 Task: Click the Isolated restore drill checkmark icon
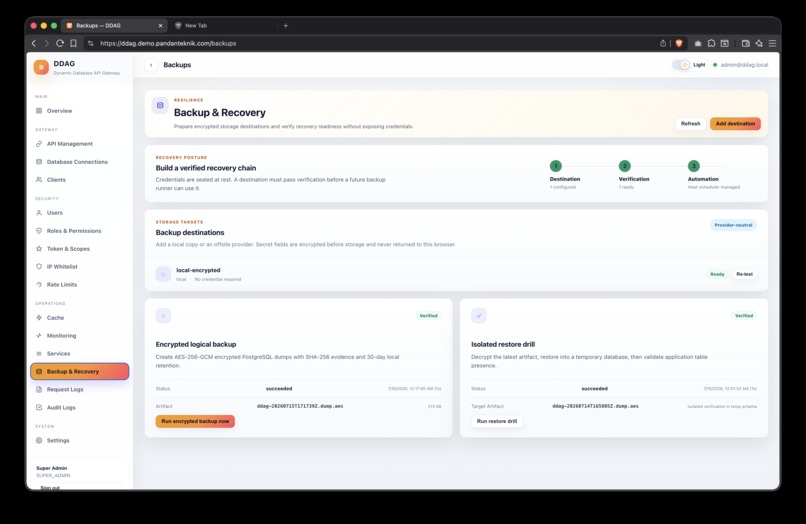point(479,316)
